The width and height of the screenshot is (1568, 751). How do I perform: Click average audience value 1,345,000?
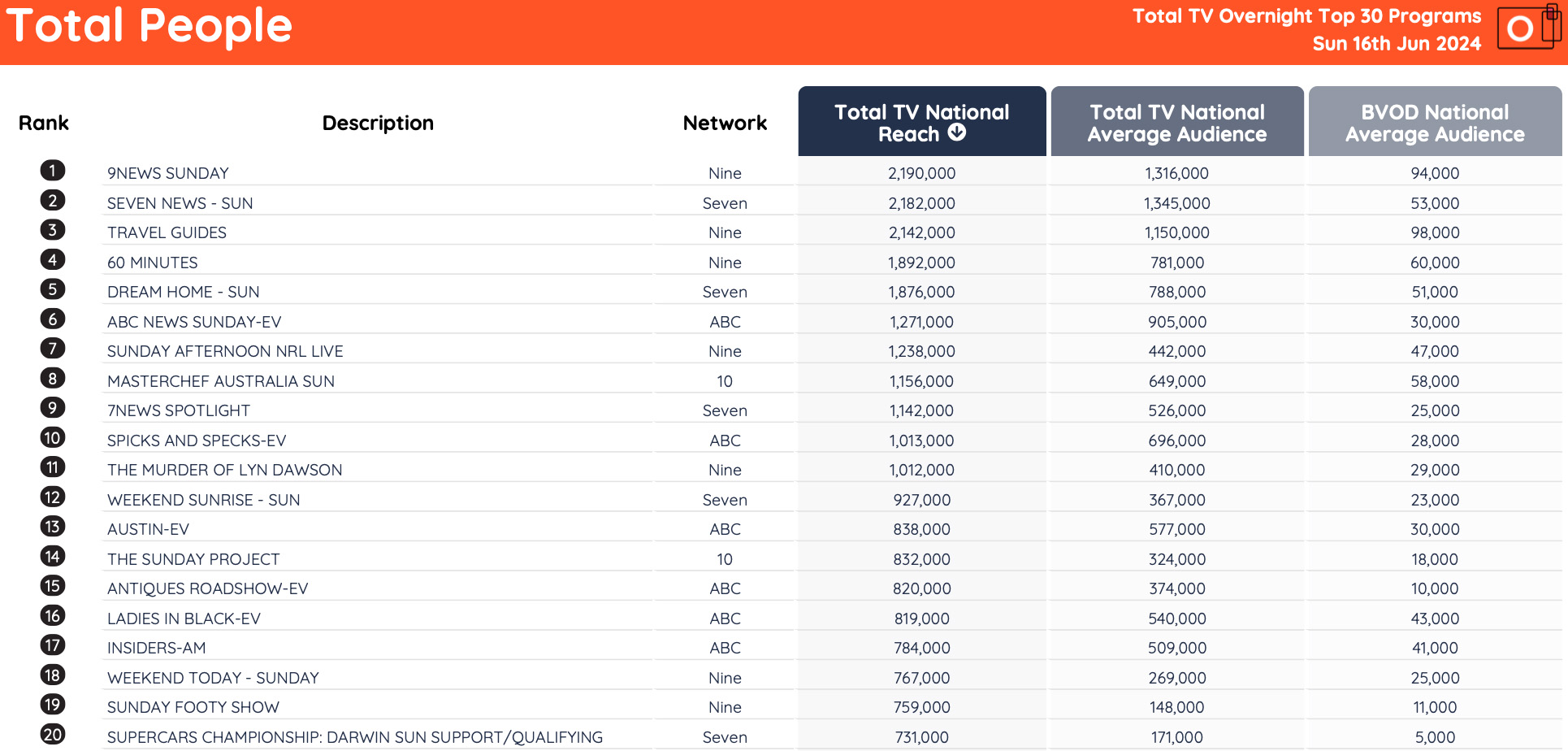click(x=1177, y=203)
